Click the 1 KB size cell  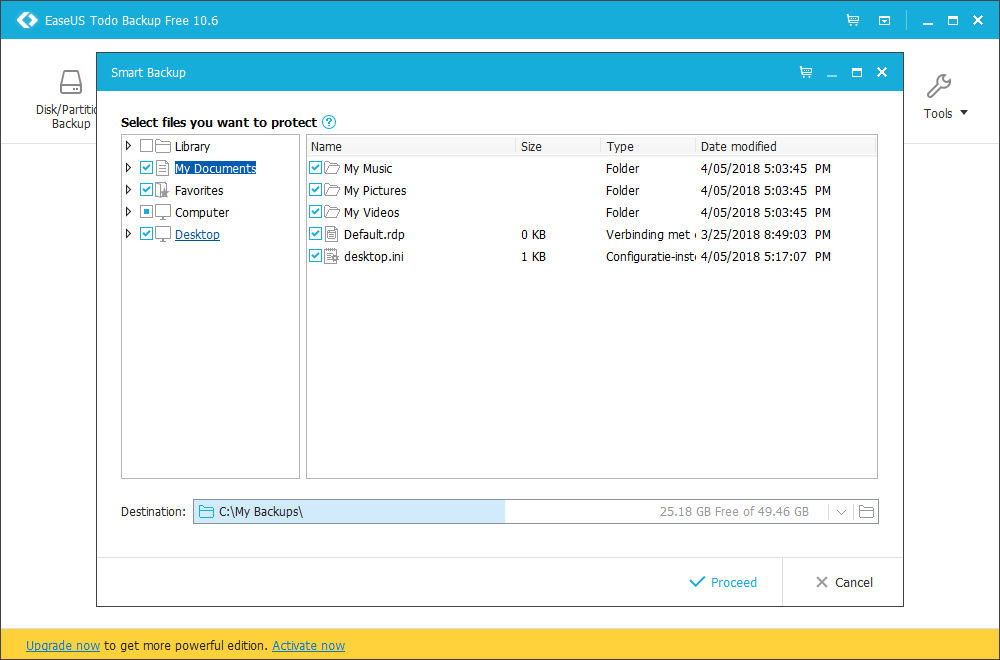tap(533, 256)
